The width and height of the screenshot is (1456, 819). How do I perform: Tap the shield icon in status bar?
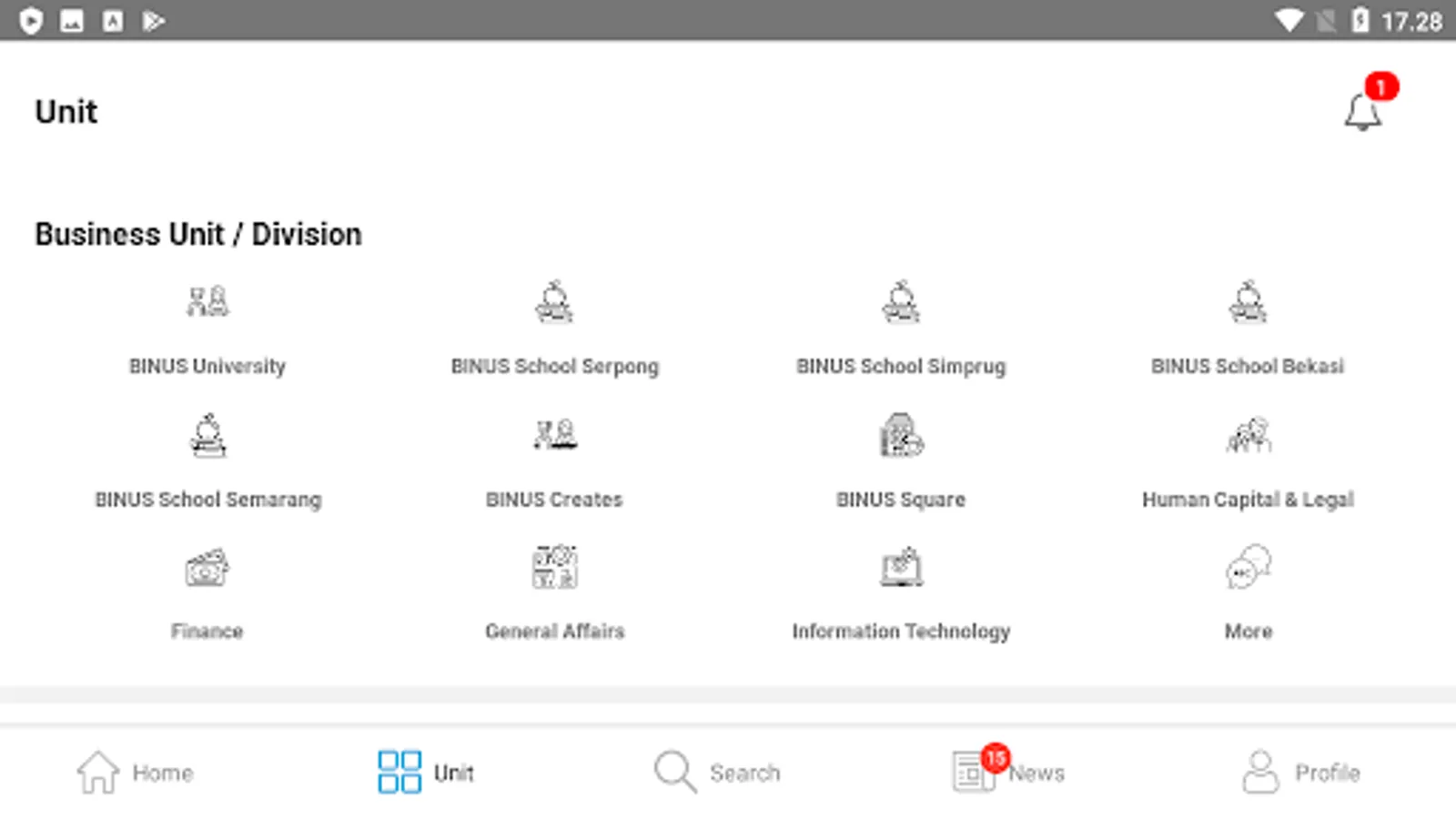[x=31, y=20]
